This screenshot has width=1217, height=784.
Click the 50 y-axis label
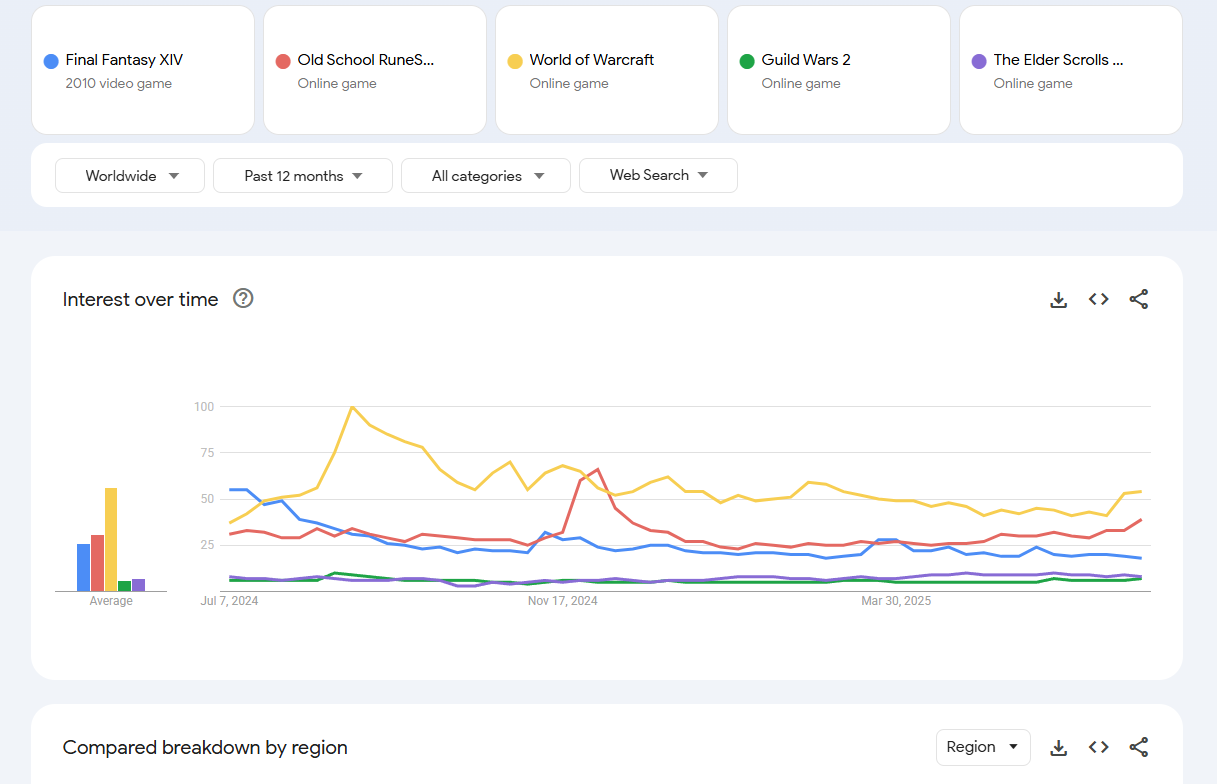point(207,499)
